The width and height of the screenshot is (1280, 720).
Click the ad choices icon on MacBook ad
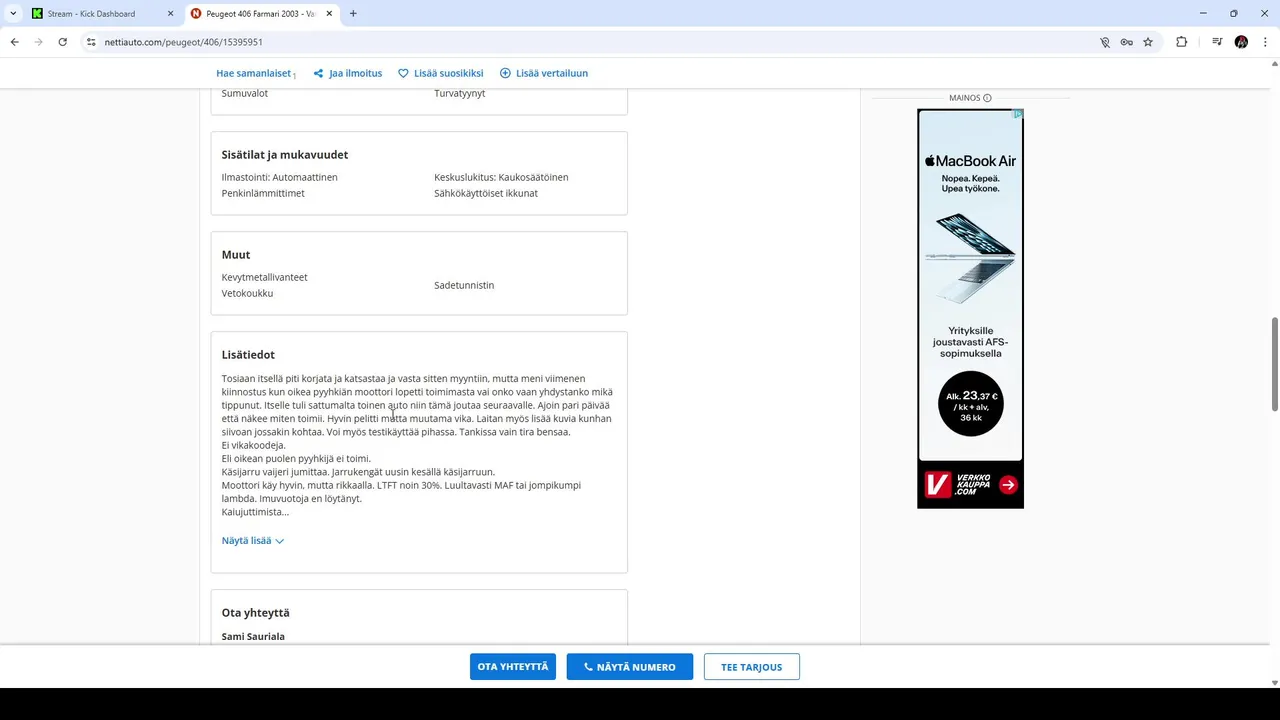(x=1019, y=114)
